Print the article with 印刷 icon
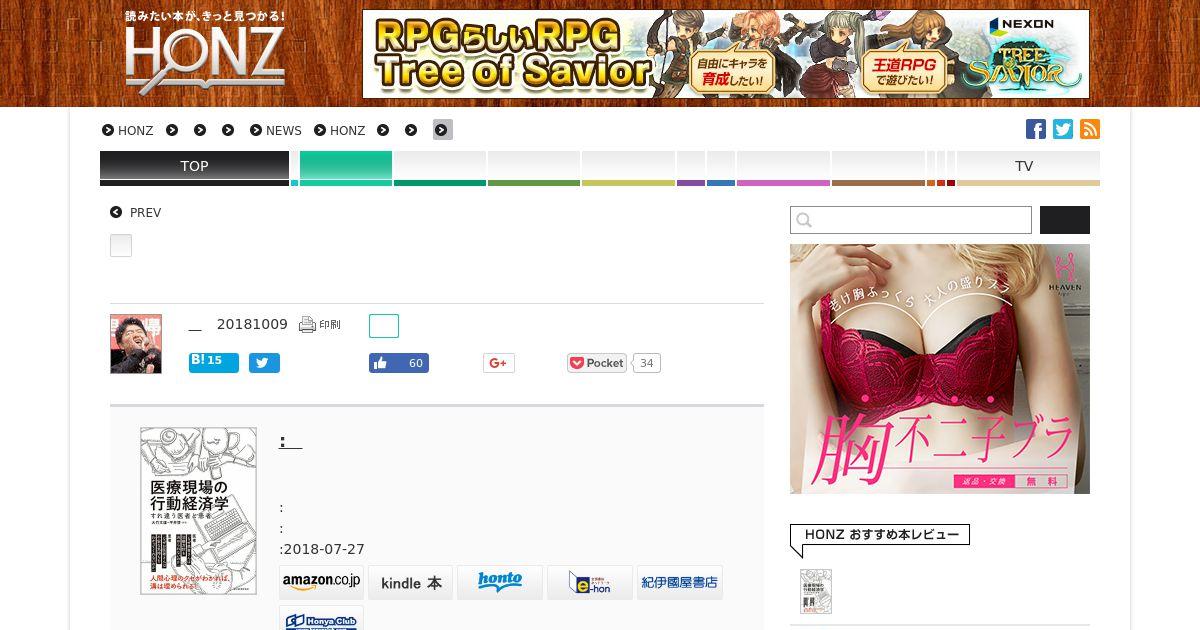This screenshot has height=630, width=1200. [320, 325]
